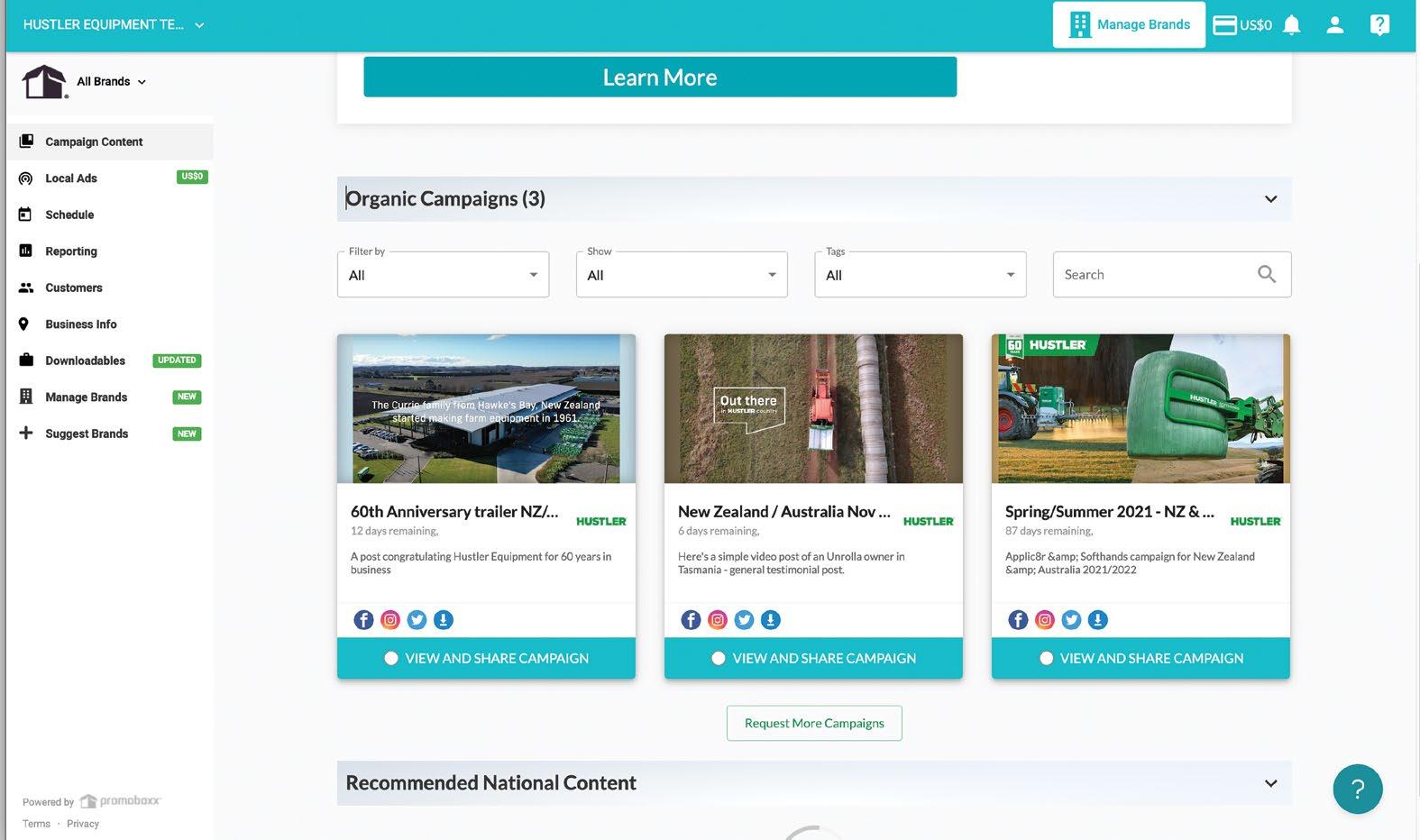Open Manage Brands in sidebar
Screen dimensions: 1420x840
[x=110, y=397]
